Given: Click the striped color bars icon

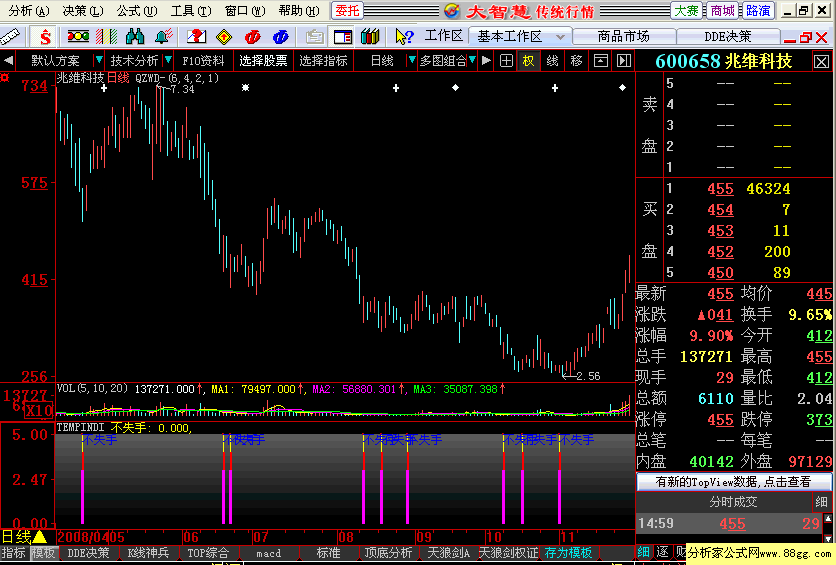Looking at the screenshot, I should (x=106, y=36).
